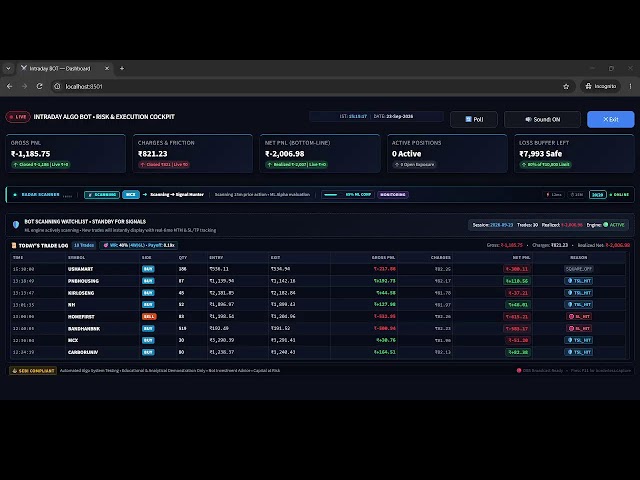Screen dimensions: 640x480
Task: Click the shield icon beside Bot Scanning Watchlist
Action: tap(16, 224)
